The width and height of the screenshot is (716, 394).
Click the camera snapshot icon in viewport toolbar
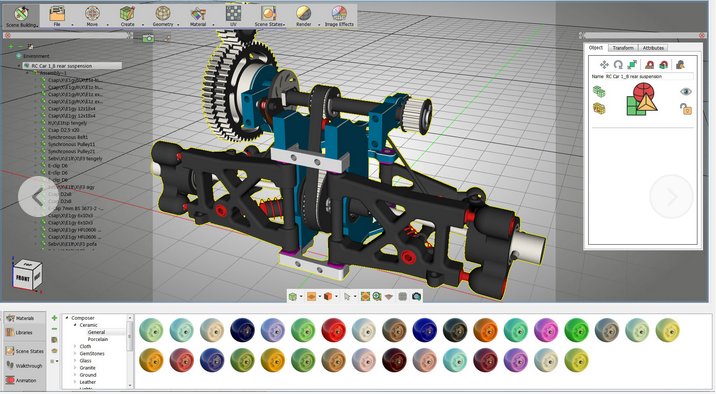pyautogui.click(x=416, y=296)
